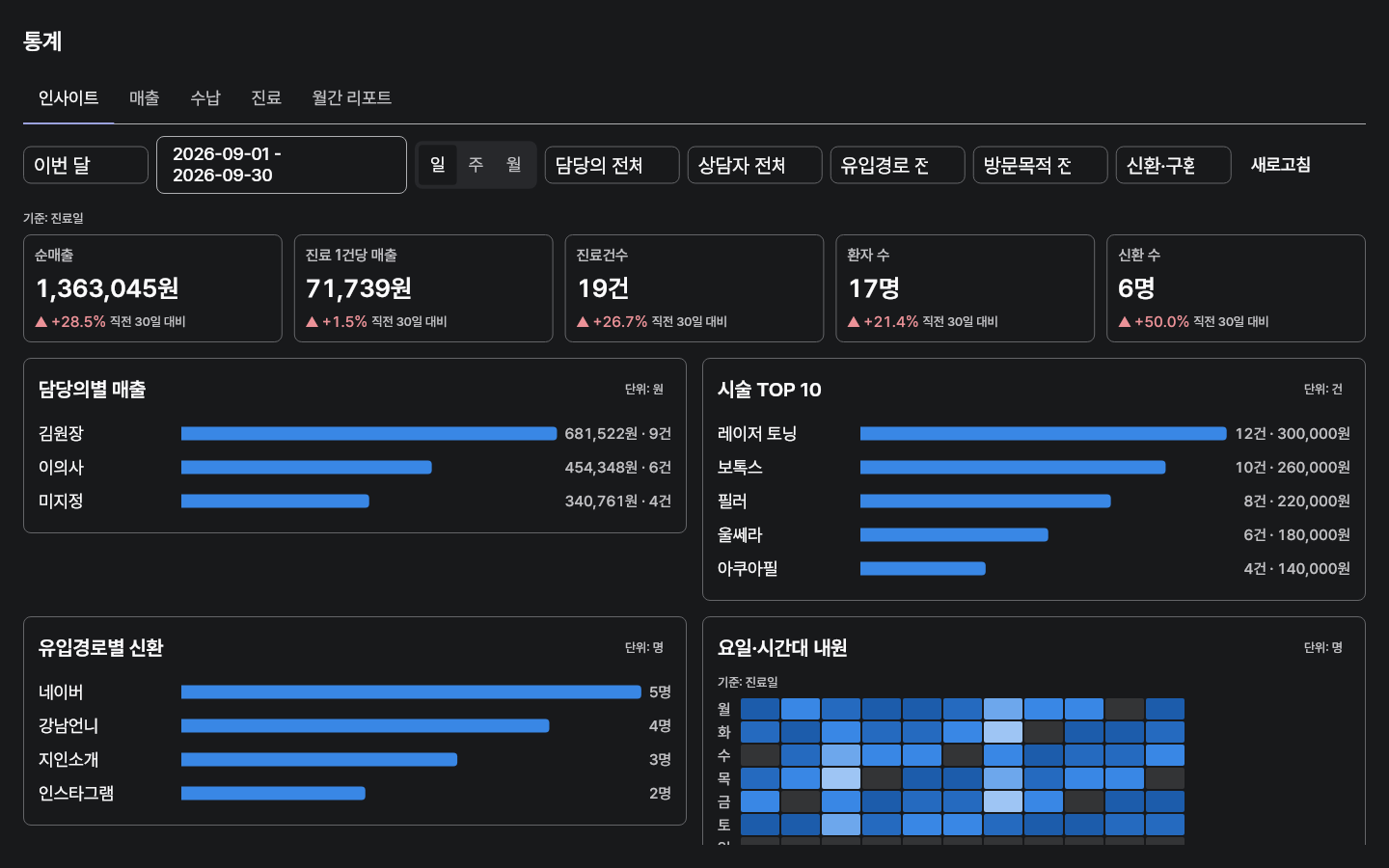Image resolution: width=1389 pixels, height=868 pixels.
Task: Click the 울쎄라 procedure bar
Action: (x=954, y=535)
